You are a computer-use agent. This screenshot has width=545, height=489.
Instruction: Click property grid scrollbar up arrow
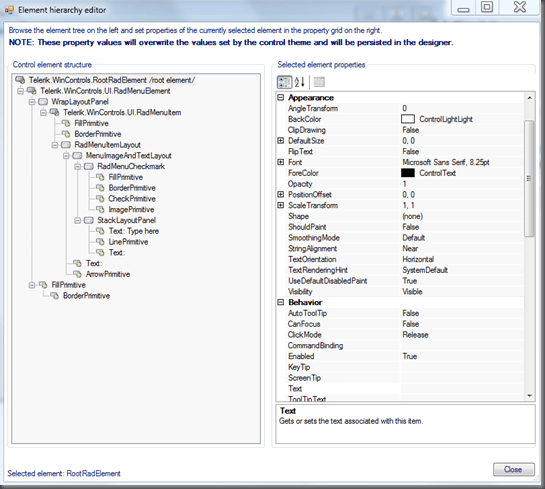[x=529, y=98]
